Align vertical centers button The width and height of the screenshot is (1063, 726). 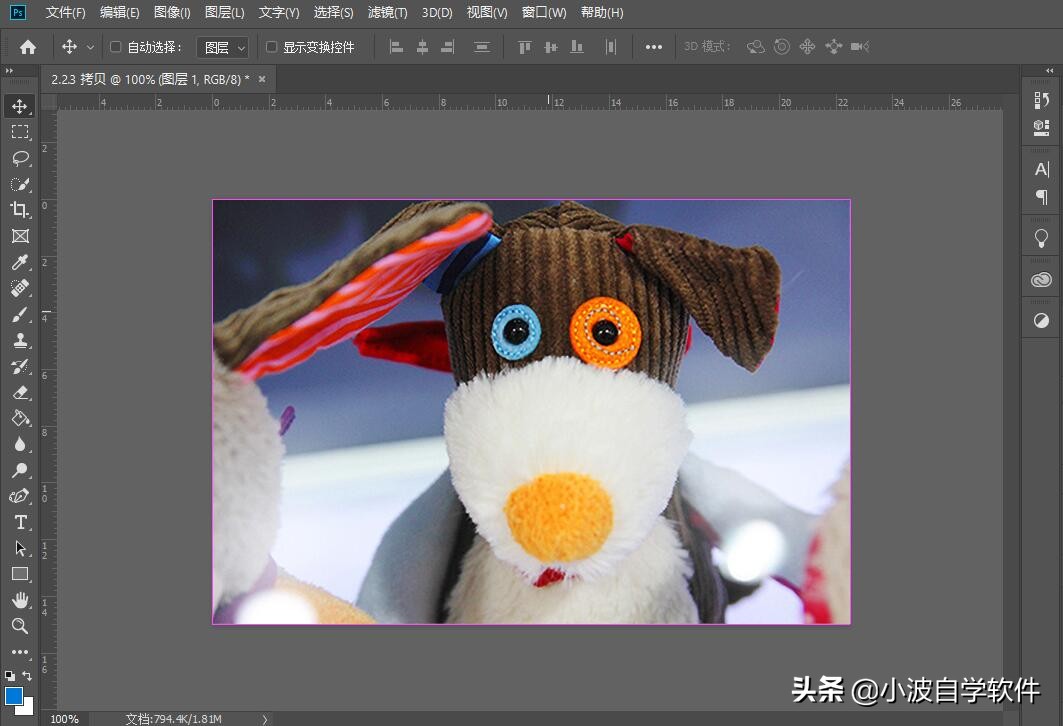[x=550, y=47]
